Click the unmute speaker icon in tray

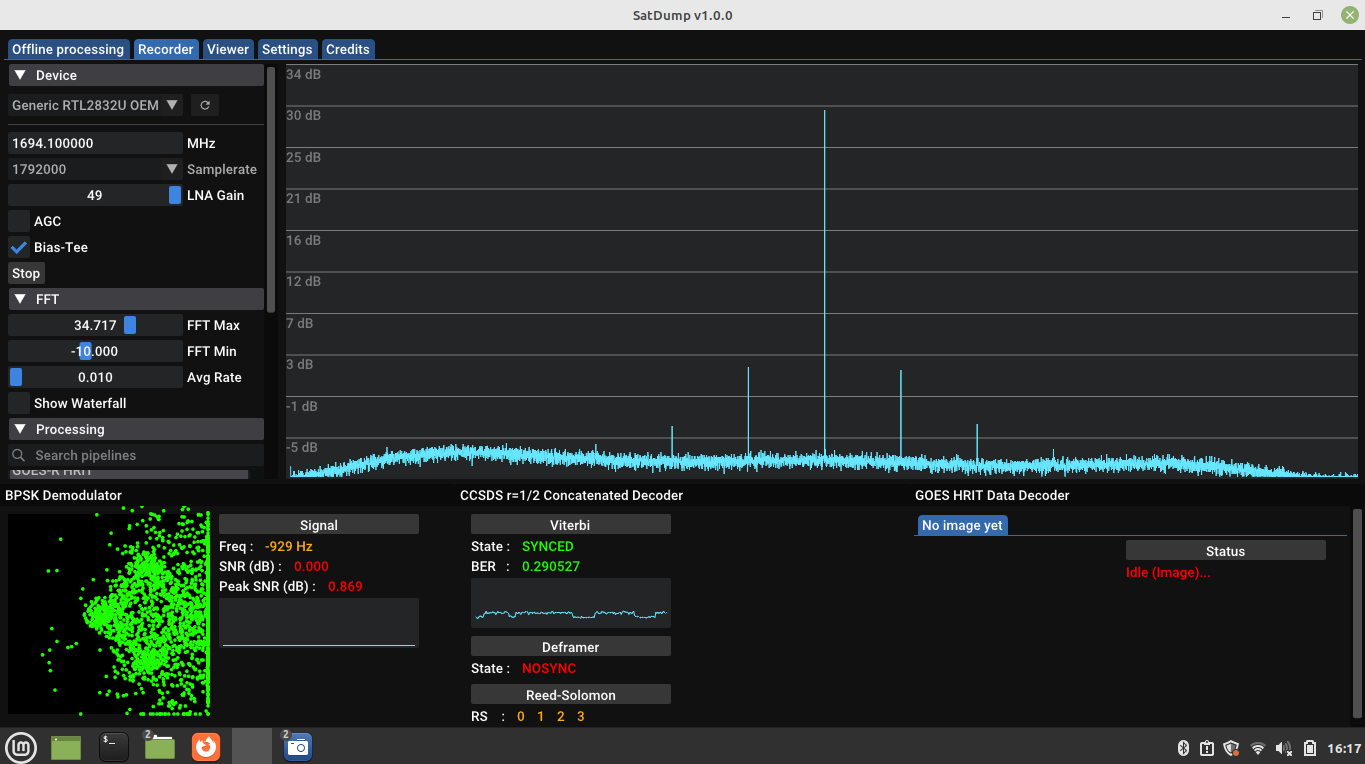tap(1284, 746)
